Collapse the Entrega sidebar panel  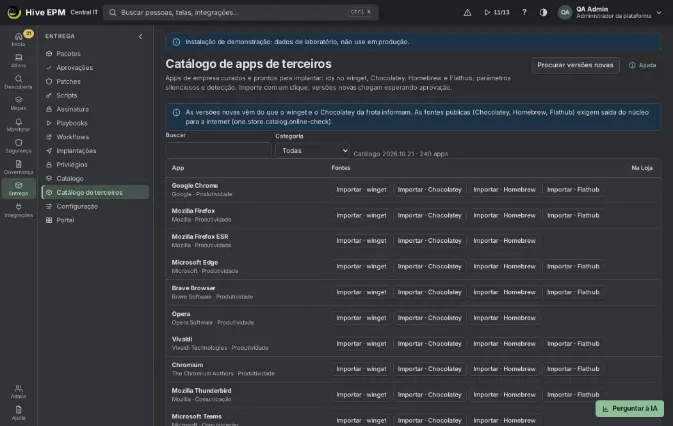pyautogui.click(x=140, y=36)
